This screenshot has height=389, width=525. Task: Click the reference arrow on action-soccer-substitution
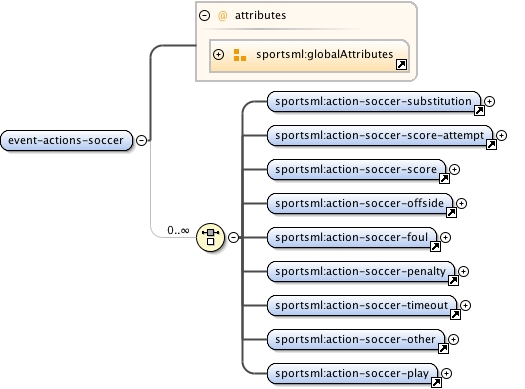(x=479, y=110)
